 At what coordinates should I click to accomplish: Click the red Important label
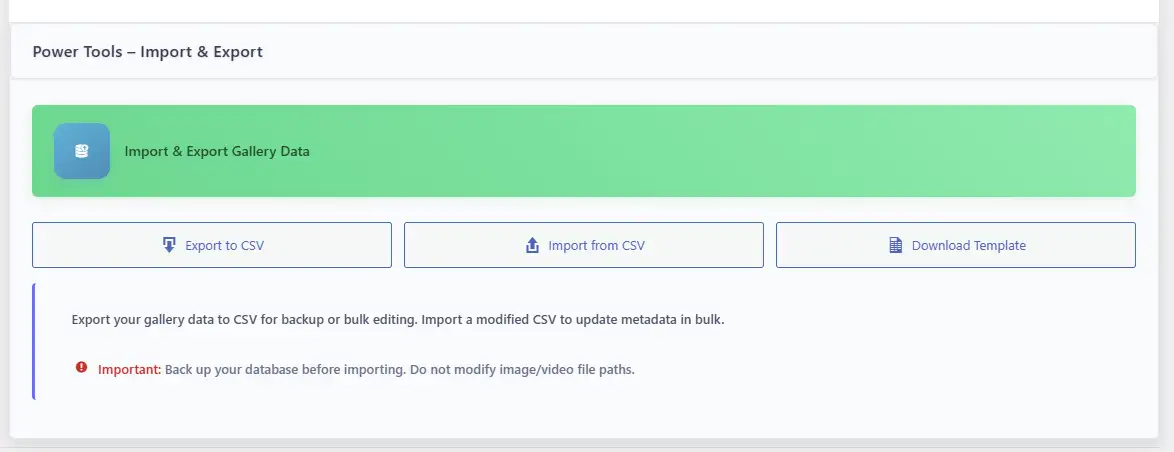coord(129,369)
